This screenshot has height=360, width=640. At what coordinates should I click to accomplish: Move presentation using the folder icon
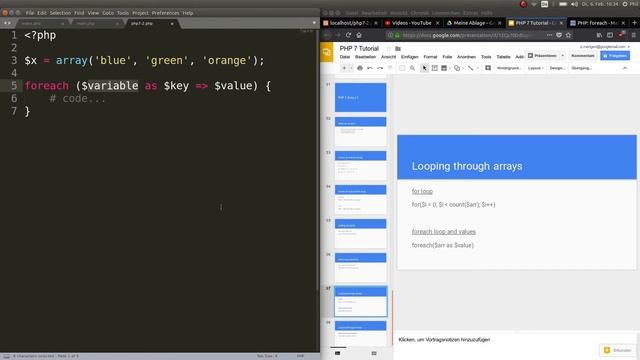point(398,49)
